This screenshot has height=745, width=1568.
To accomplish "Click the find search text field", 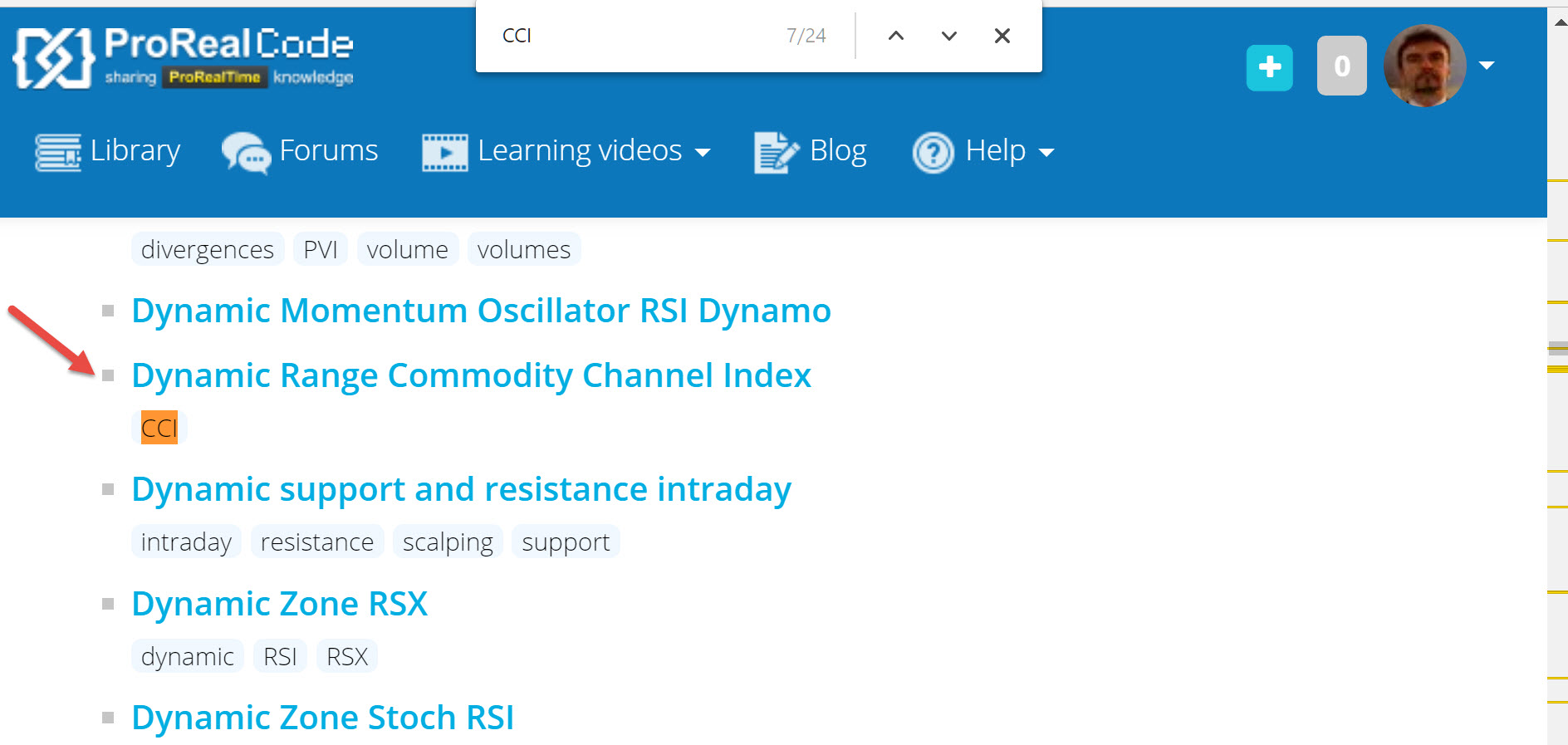I will click(x=631, y=36).
